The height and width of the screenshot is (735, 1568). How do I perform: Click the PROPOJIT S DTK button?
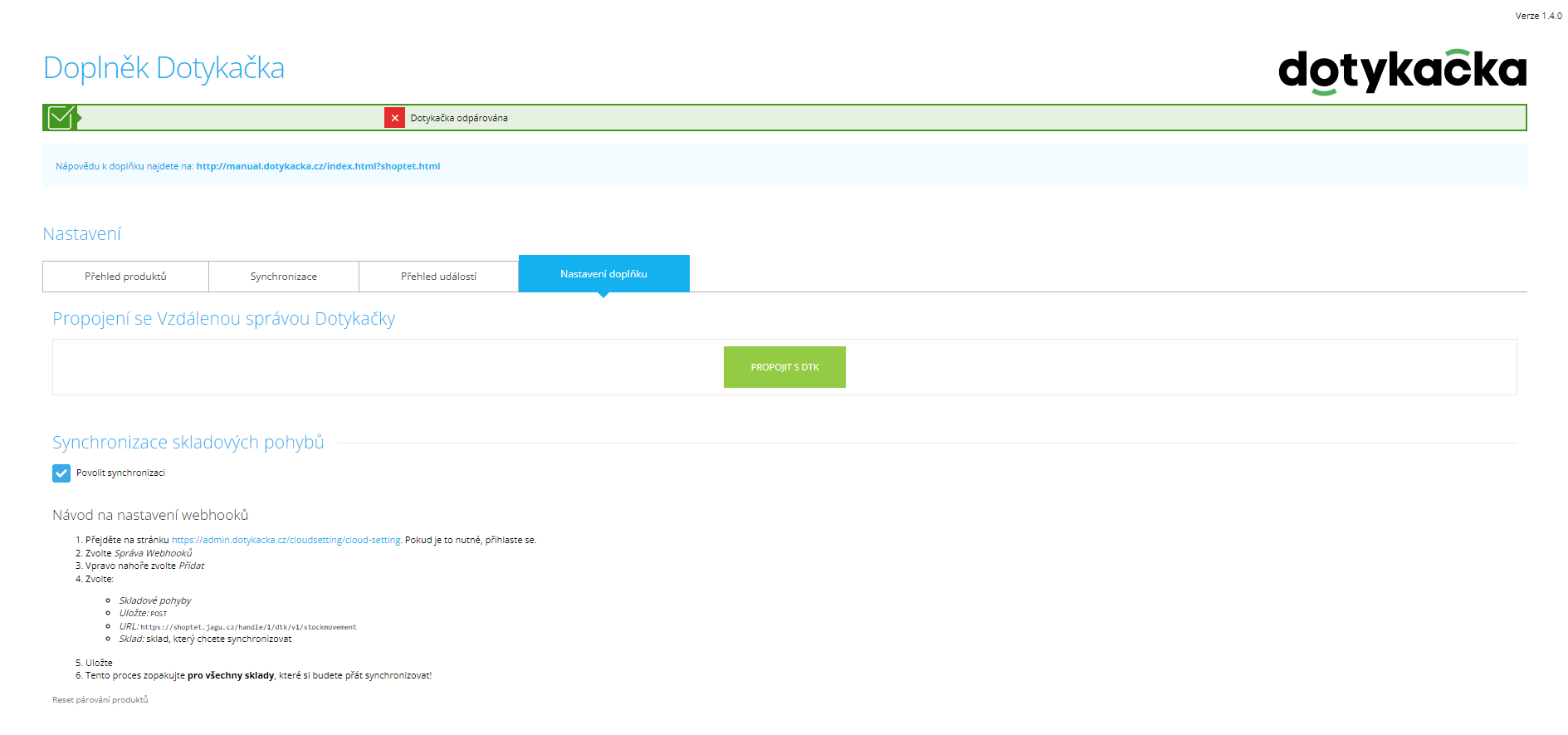pos(784,367)
